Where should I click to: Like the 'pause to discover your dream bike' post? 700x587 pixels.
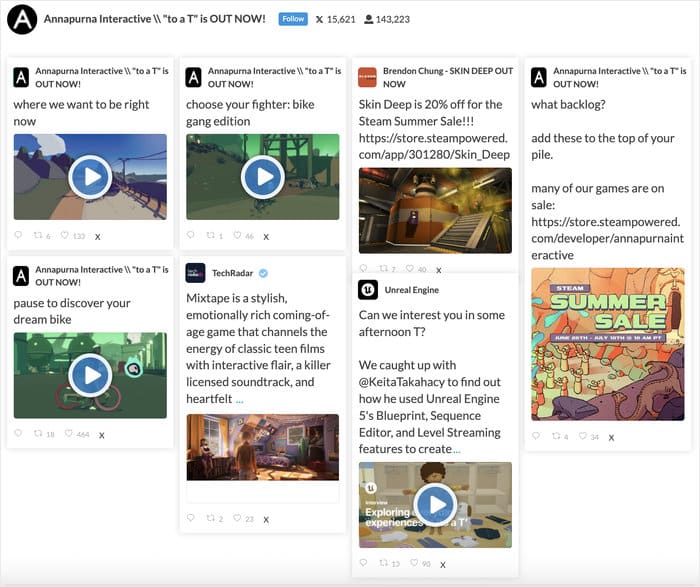[x=68, y=433]
